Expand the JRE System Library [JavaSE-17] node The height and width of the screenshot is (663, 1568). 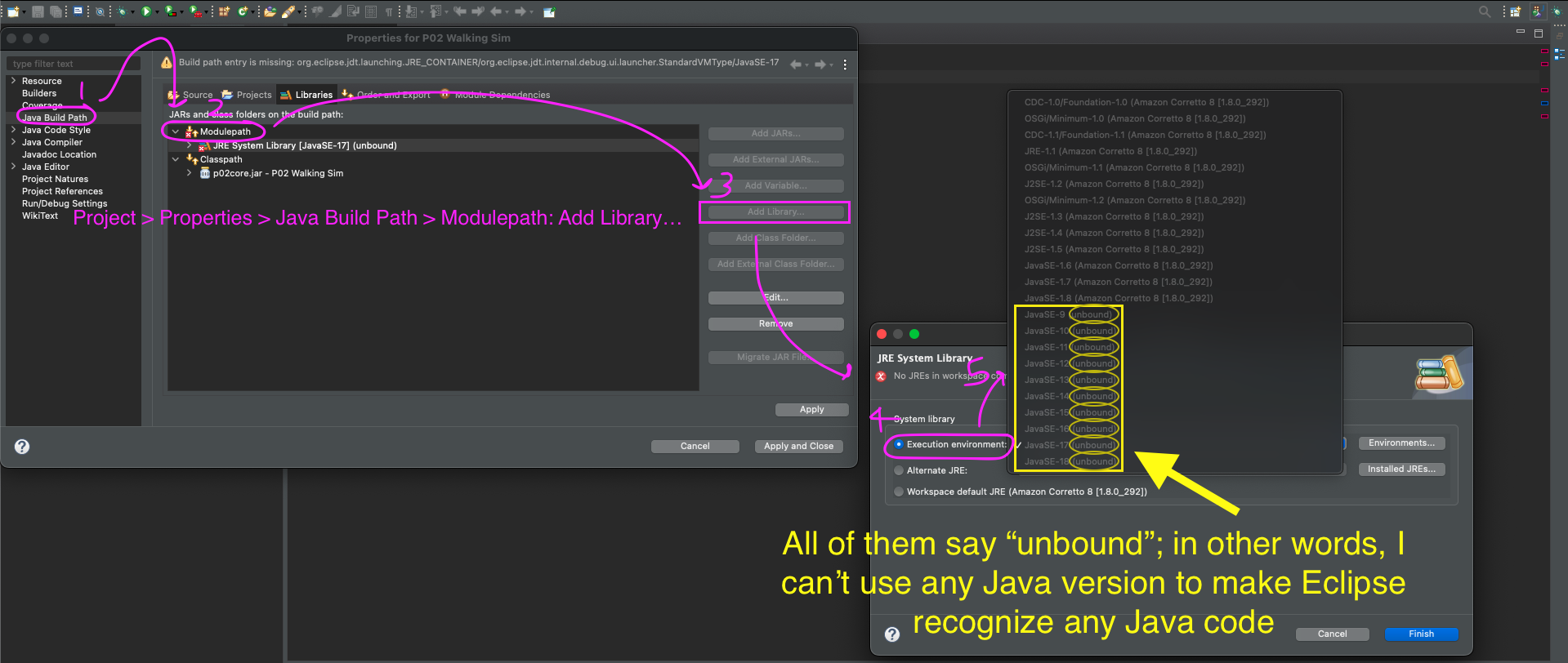tap(189, 145)
